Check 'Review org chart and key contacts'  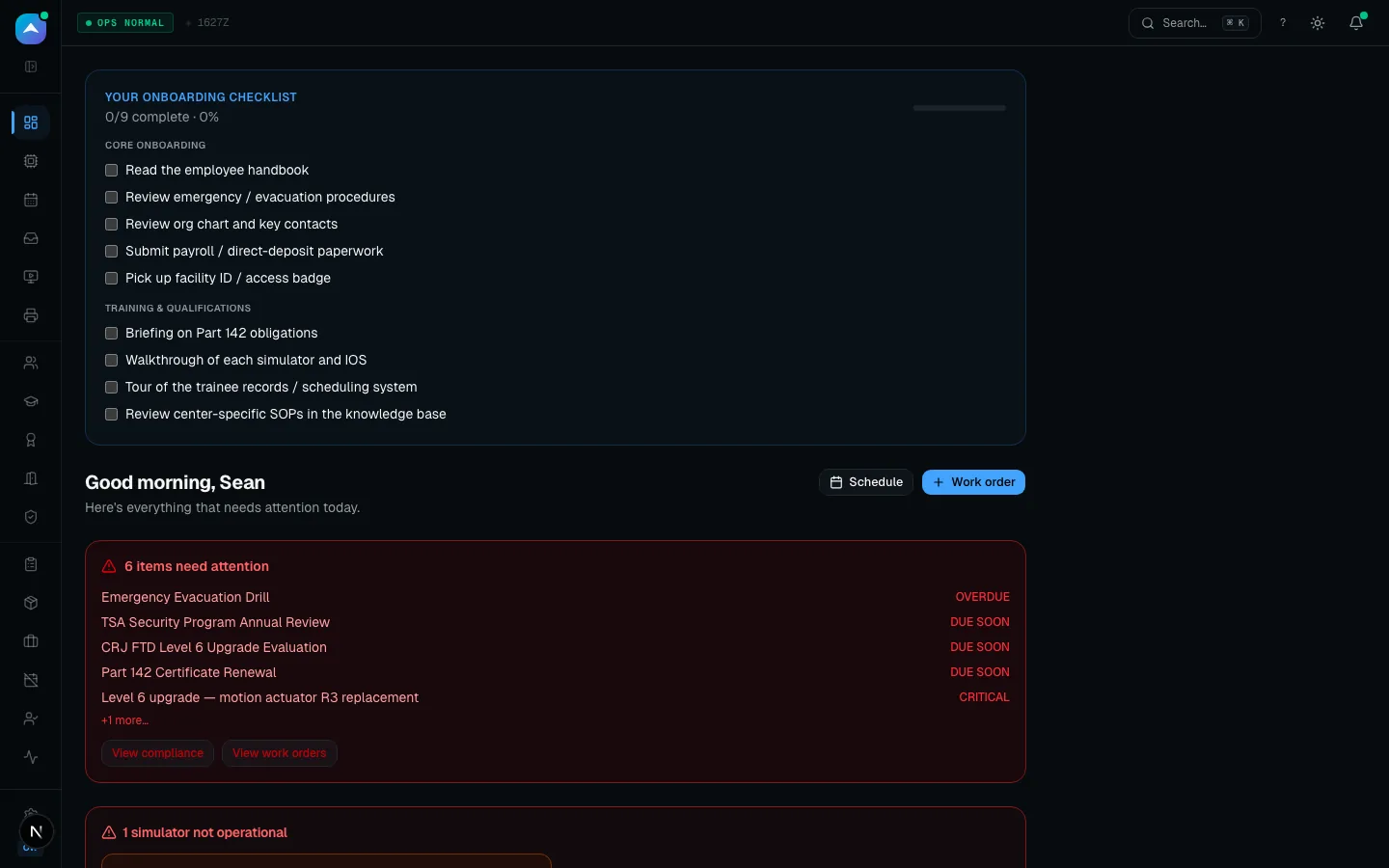click(x=112, y=224)
